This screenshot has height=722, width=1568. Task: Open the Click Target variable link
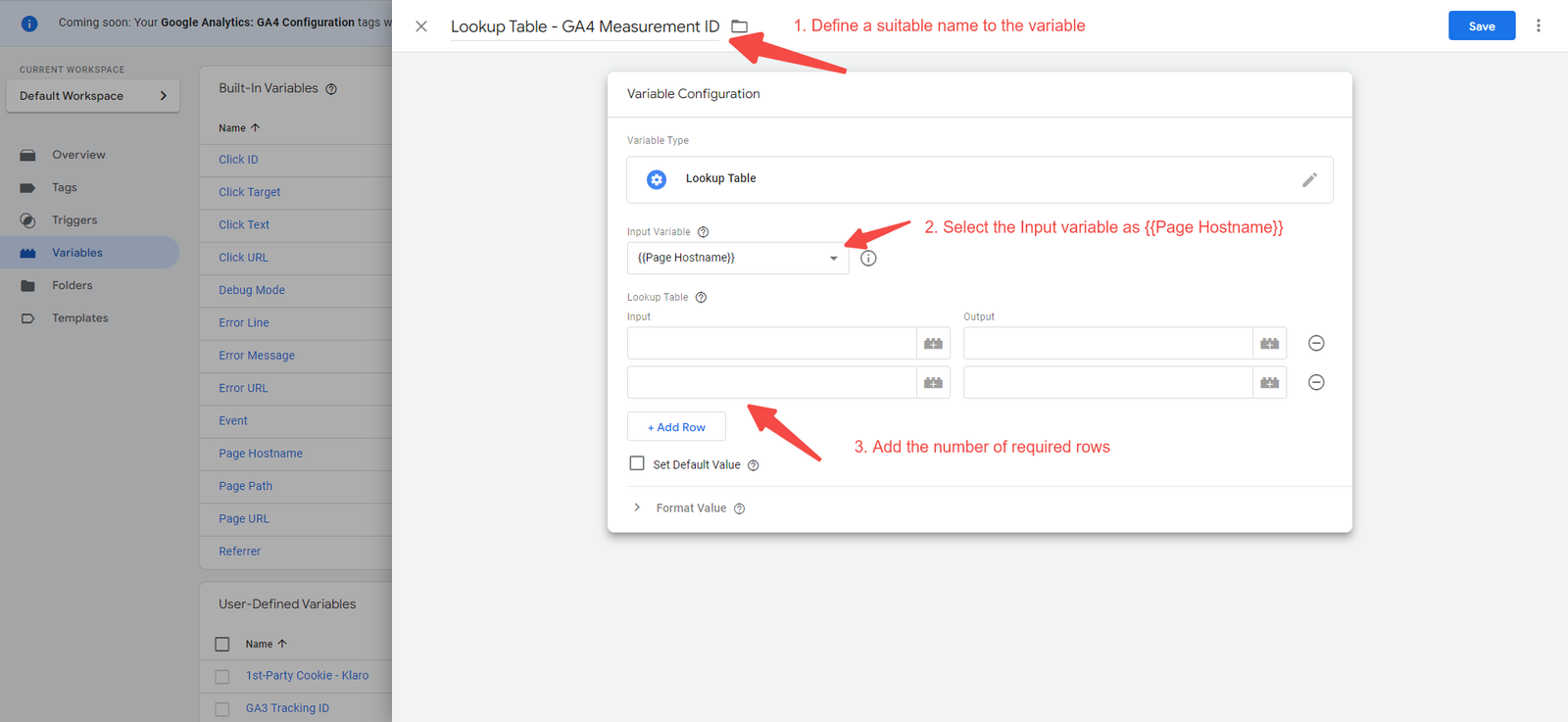click(250, 192)
